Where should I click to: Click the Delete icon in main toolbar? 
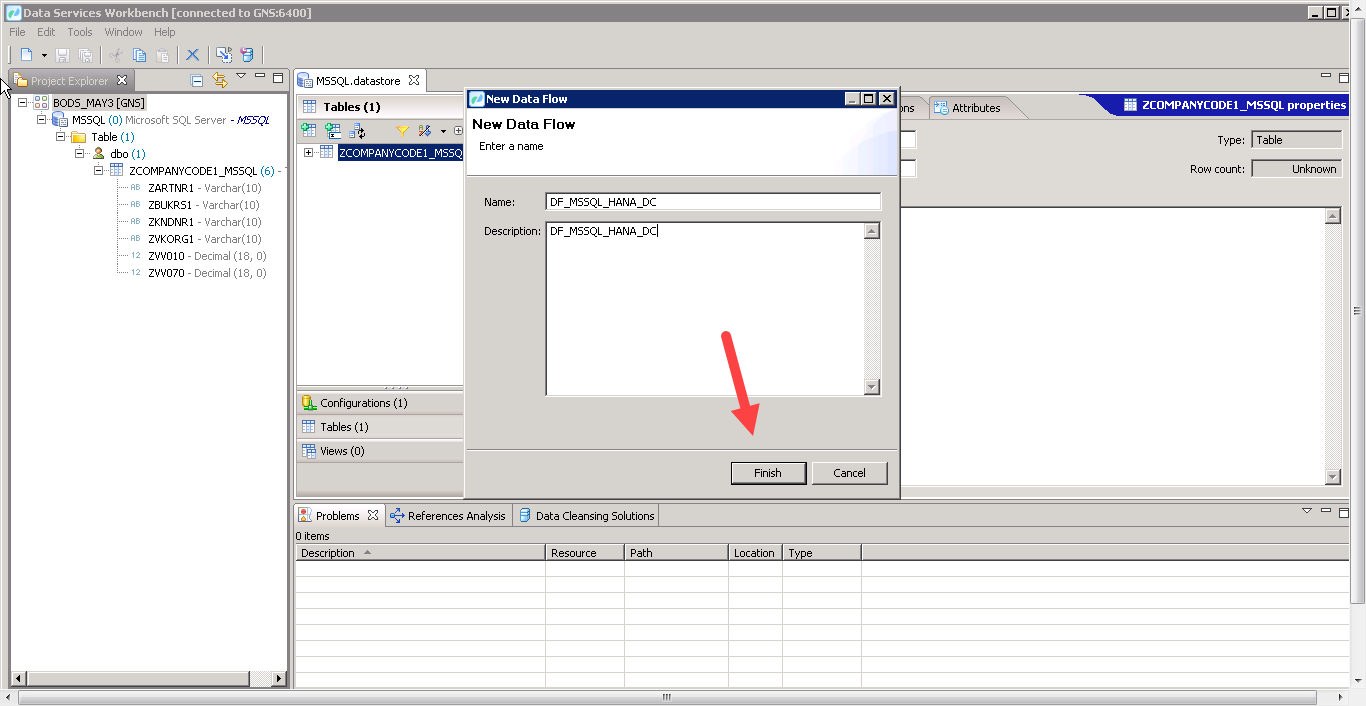tap(193, 55)
